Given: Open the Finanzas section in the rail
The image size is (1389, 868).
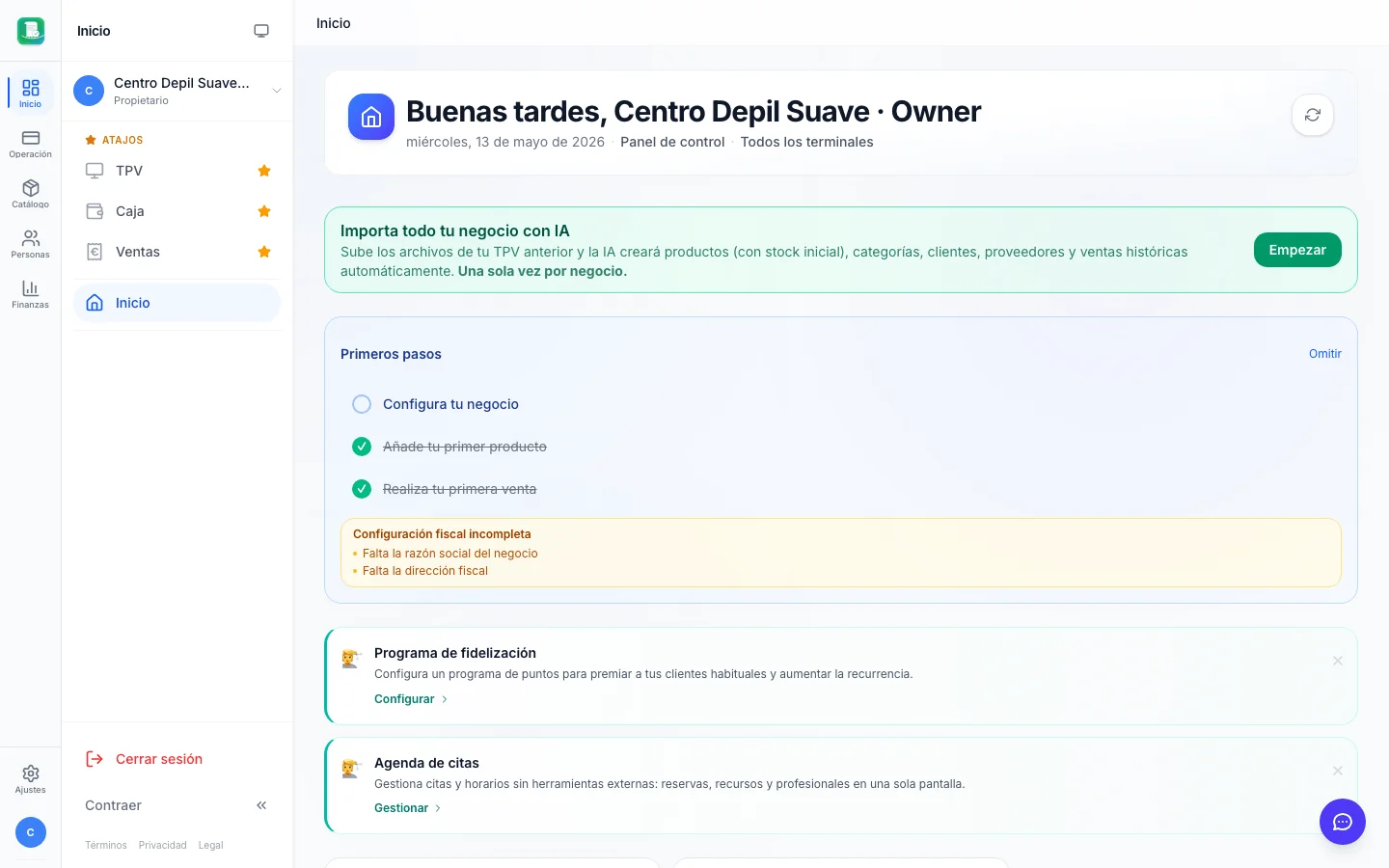Looking at the screenshot, I should (x=31, y=293).
